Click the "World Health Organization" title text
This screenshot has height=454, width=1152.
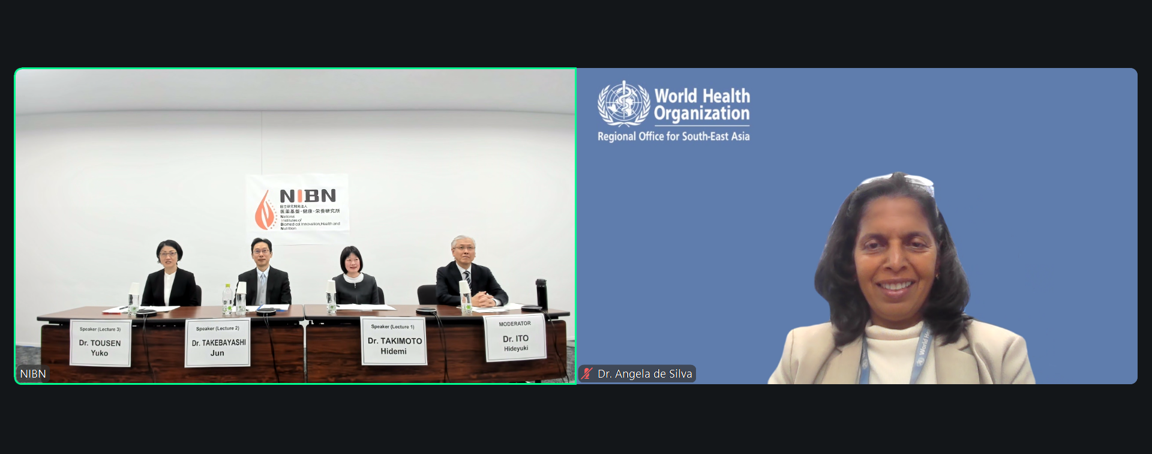pyautogui.click(x=701, y=105)
